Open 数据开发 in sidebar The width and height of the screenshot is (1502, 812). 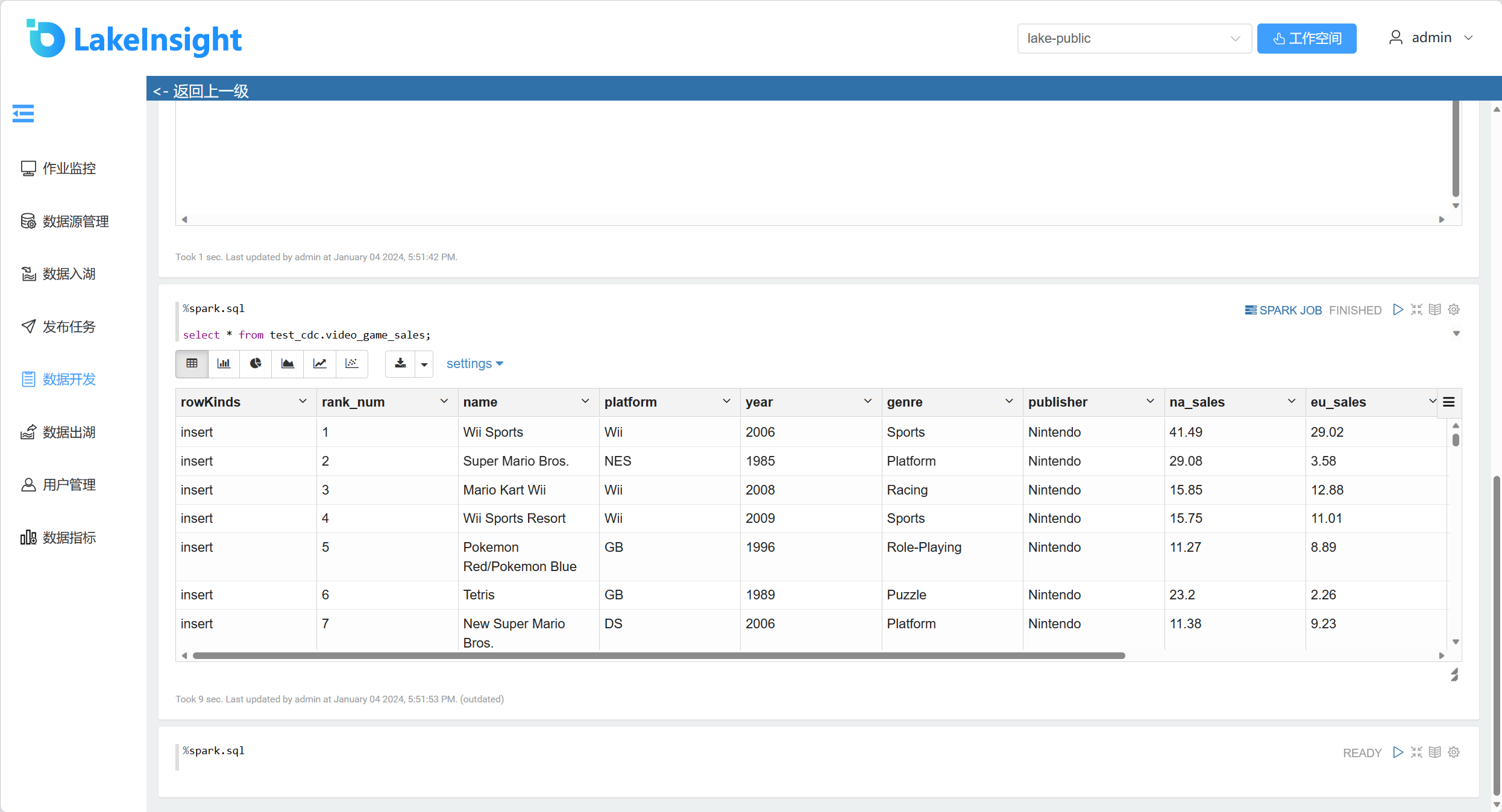pyautogui.click(x=58, y=379)
